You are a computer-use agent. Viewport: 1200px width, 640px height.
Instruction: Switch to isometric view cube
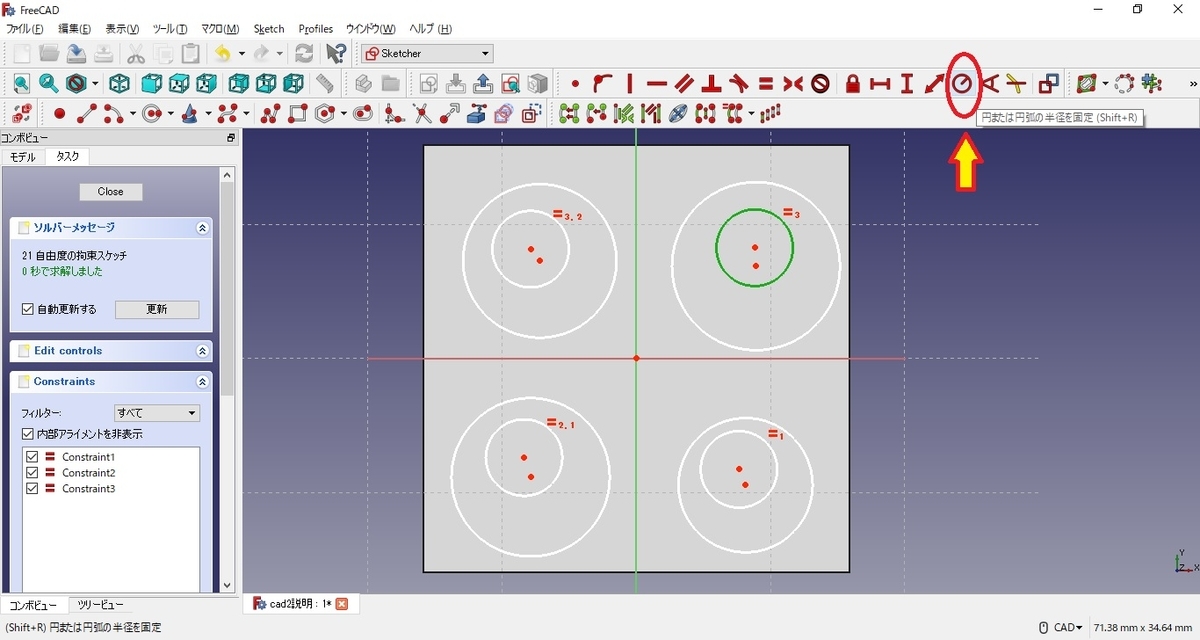point(119,84)
